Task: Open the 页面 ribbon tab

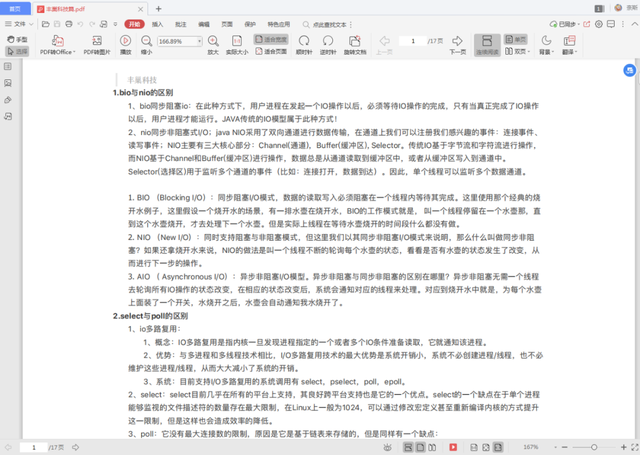Action: coord(227,24)
